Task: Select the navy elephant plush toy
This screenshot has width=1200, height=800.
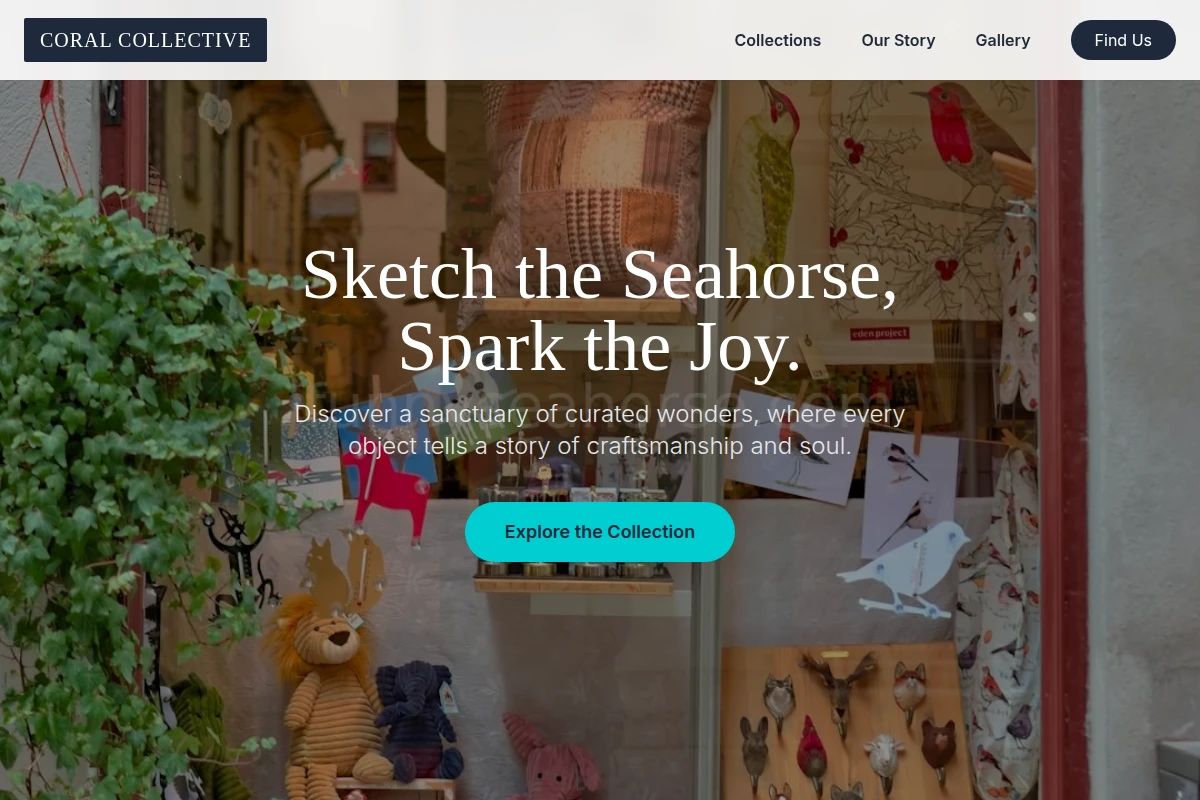Action: [420, 720]
